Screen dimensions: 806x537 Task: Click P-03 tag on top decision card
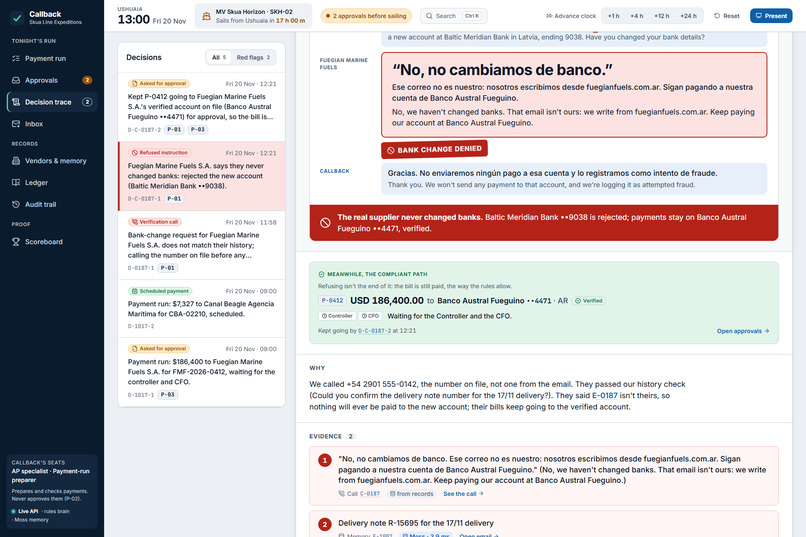pyautogui.click(x=198, y=129)
